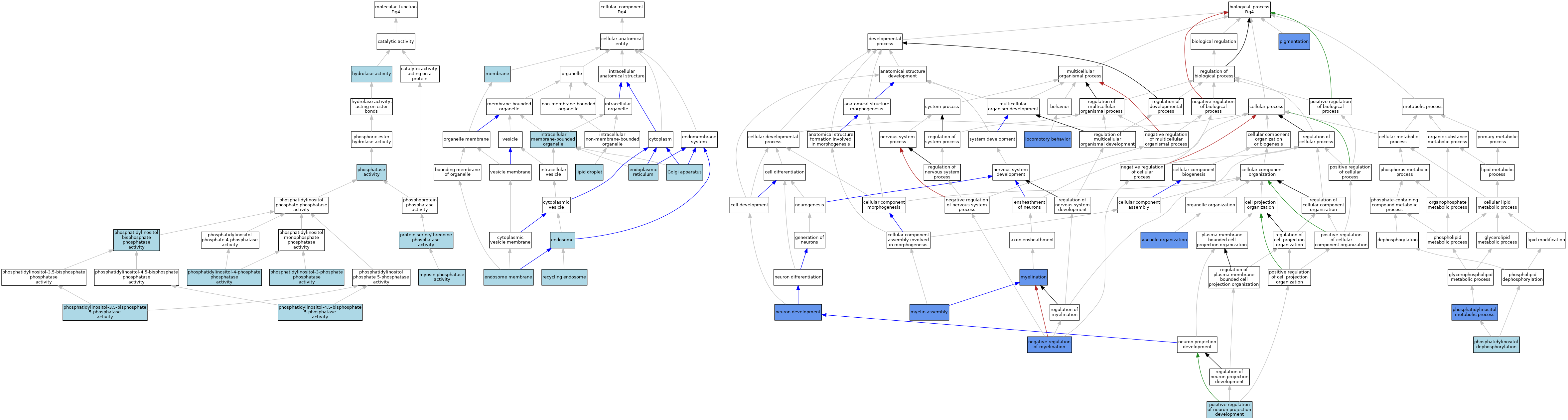Click the vesicle node
Screen dimensions: 1568x420
point(510,139)
